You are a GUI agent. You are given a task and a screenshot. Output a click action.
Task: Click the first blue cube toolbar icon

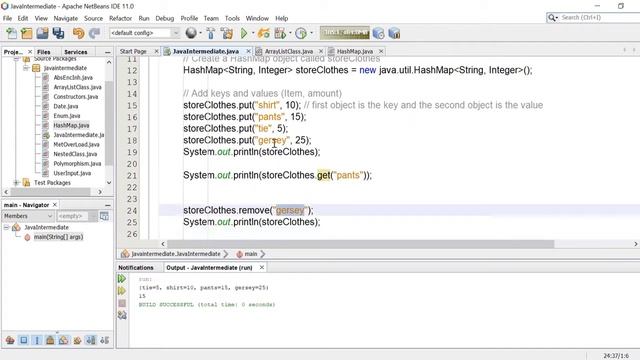click(x=378, y=33)
